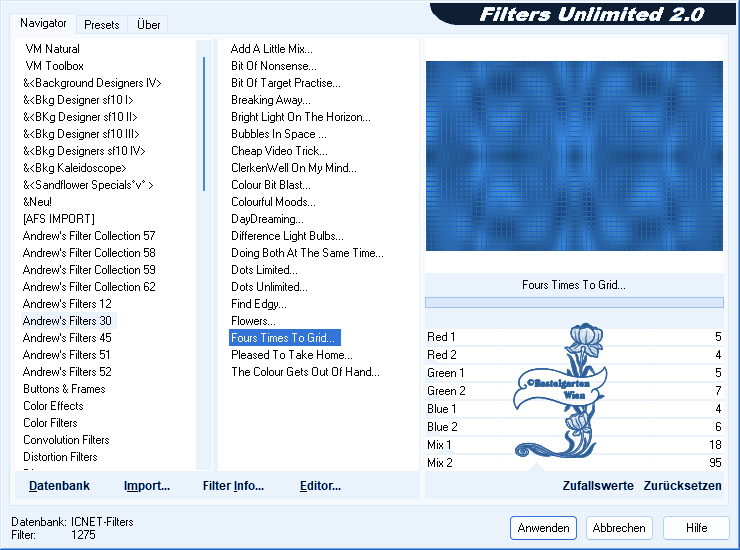740x550 pixels.
Task: Reset settings with Zurücksetzen
Action: (x=682, y=486)
